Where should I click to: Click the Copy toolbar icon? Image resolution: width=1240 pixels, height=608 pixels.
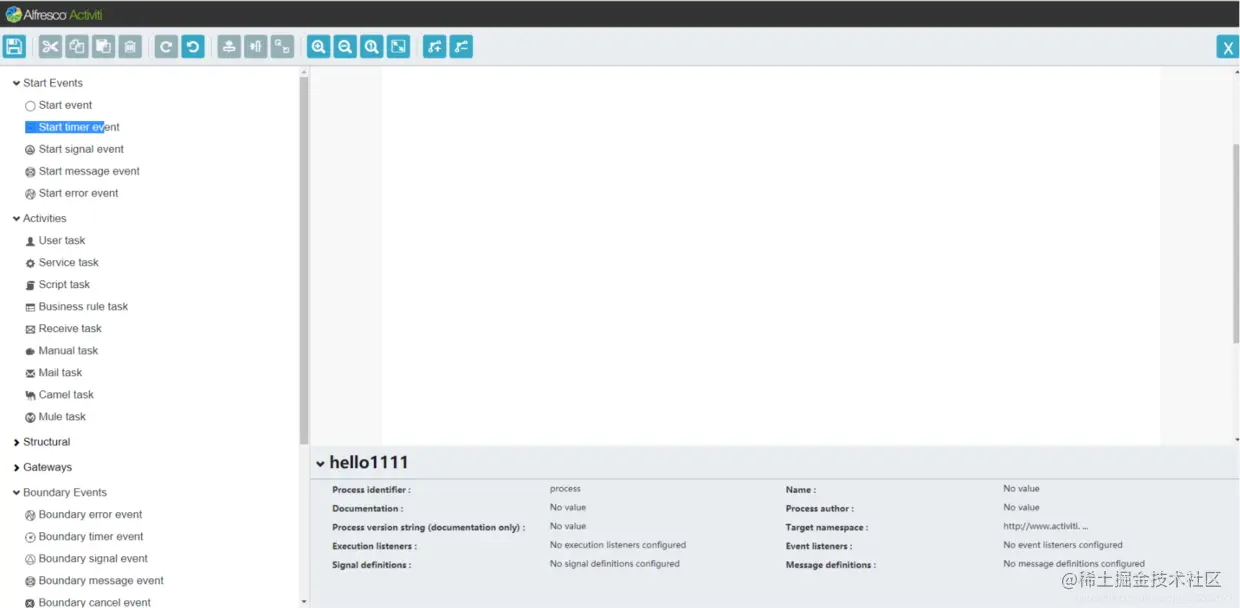[x=77, y=46]
